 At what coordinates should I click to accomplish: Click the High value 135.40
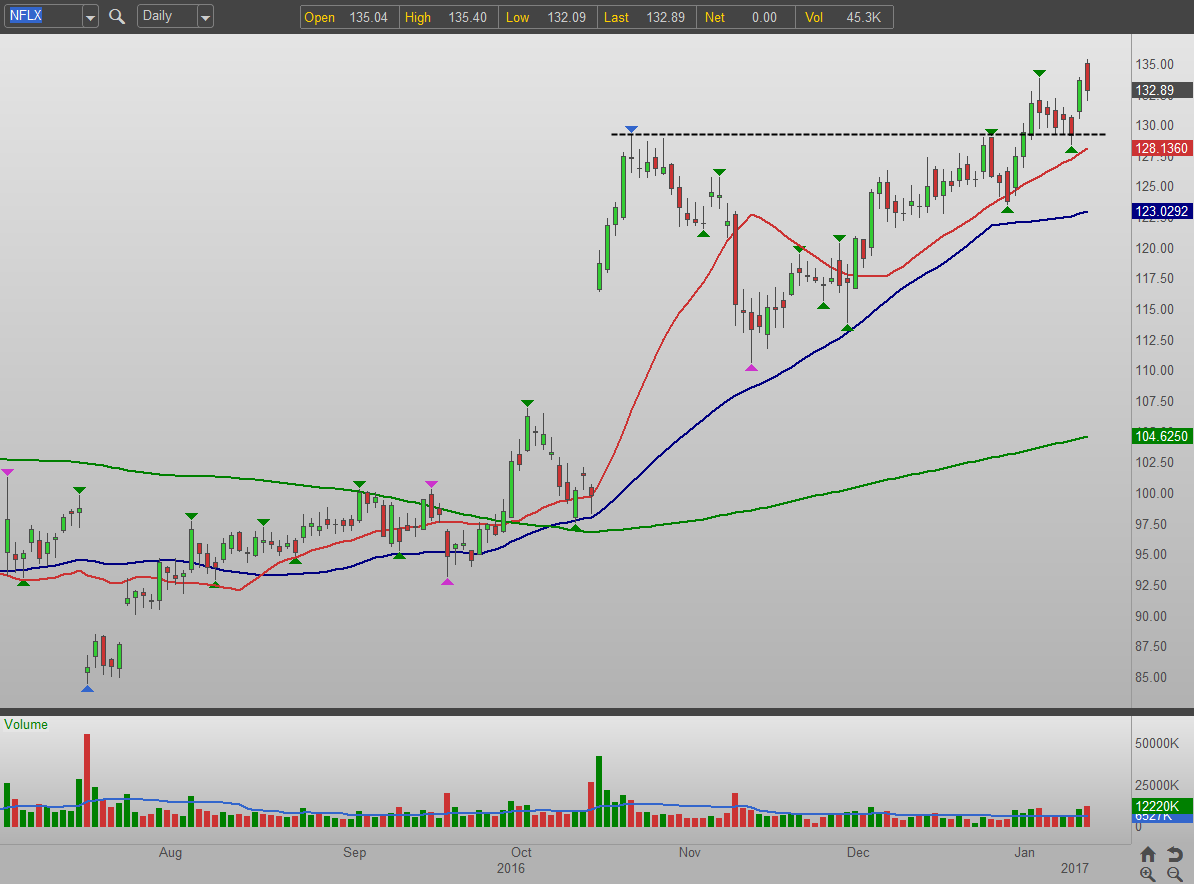(x=468, y=17)
